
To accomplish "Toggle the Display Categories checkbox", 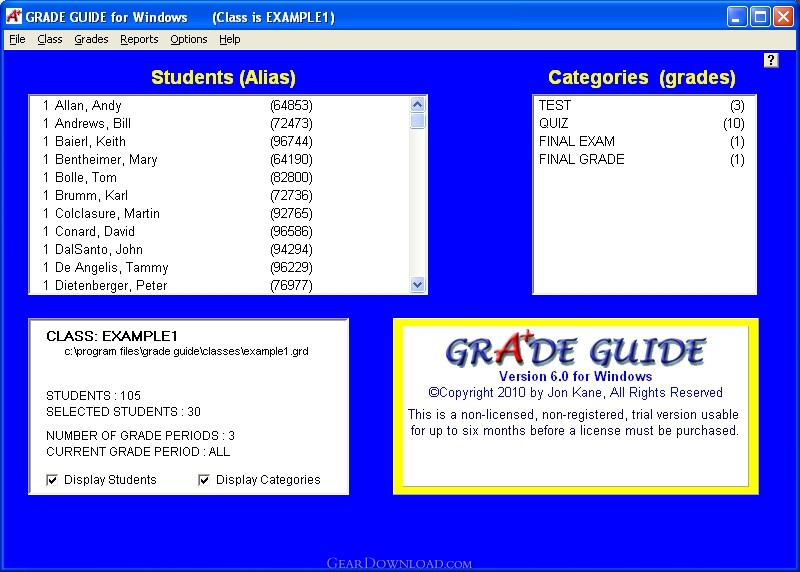I will coord(204,480).
